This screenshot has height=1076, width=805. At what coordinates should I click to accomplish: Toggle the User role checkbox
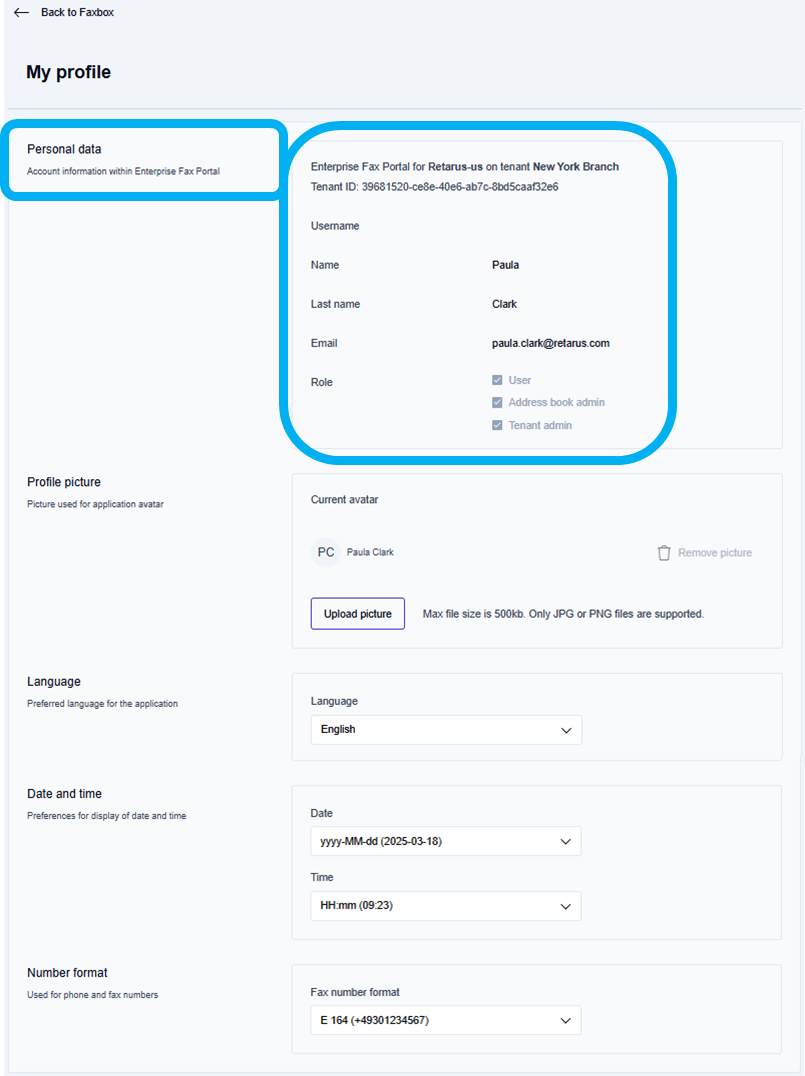497,380
